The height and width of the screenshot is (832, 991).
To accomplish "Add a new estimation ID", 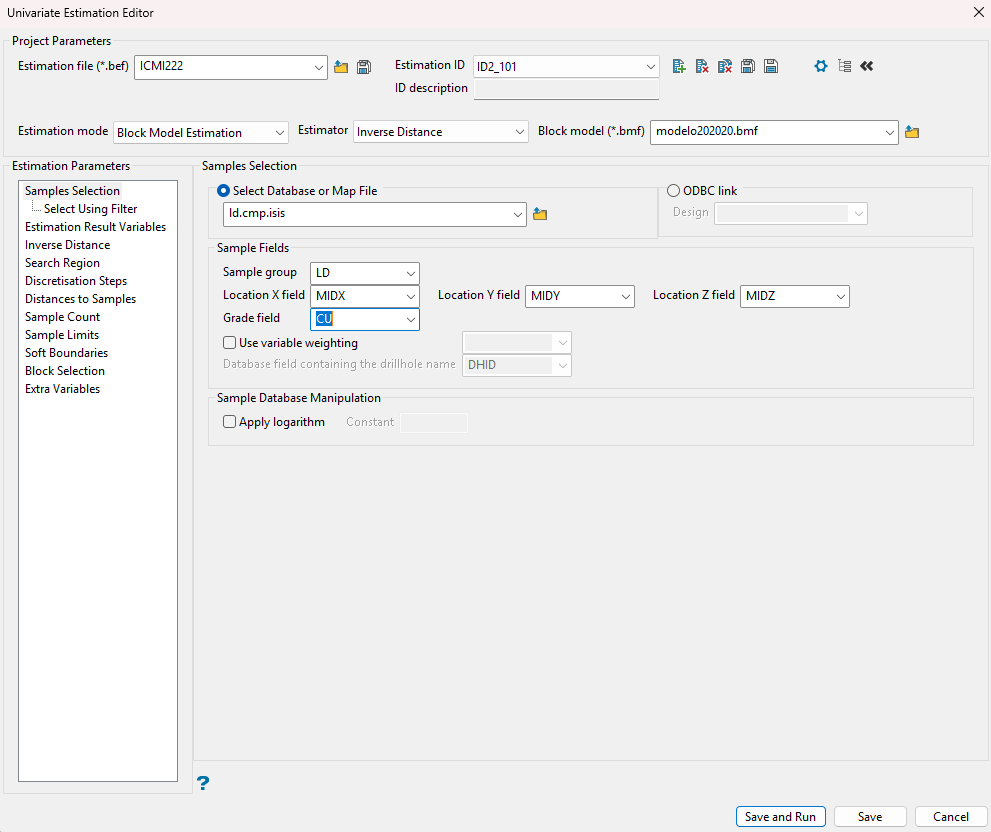I will click(679, 66).
